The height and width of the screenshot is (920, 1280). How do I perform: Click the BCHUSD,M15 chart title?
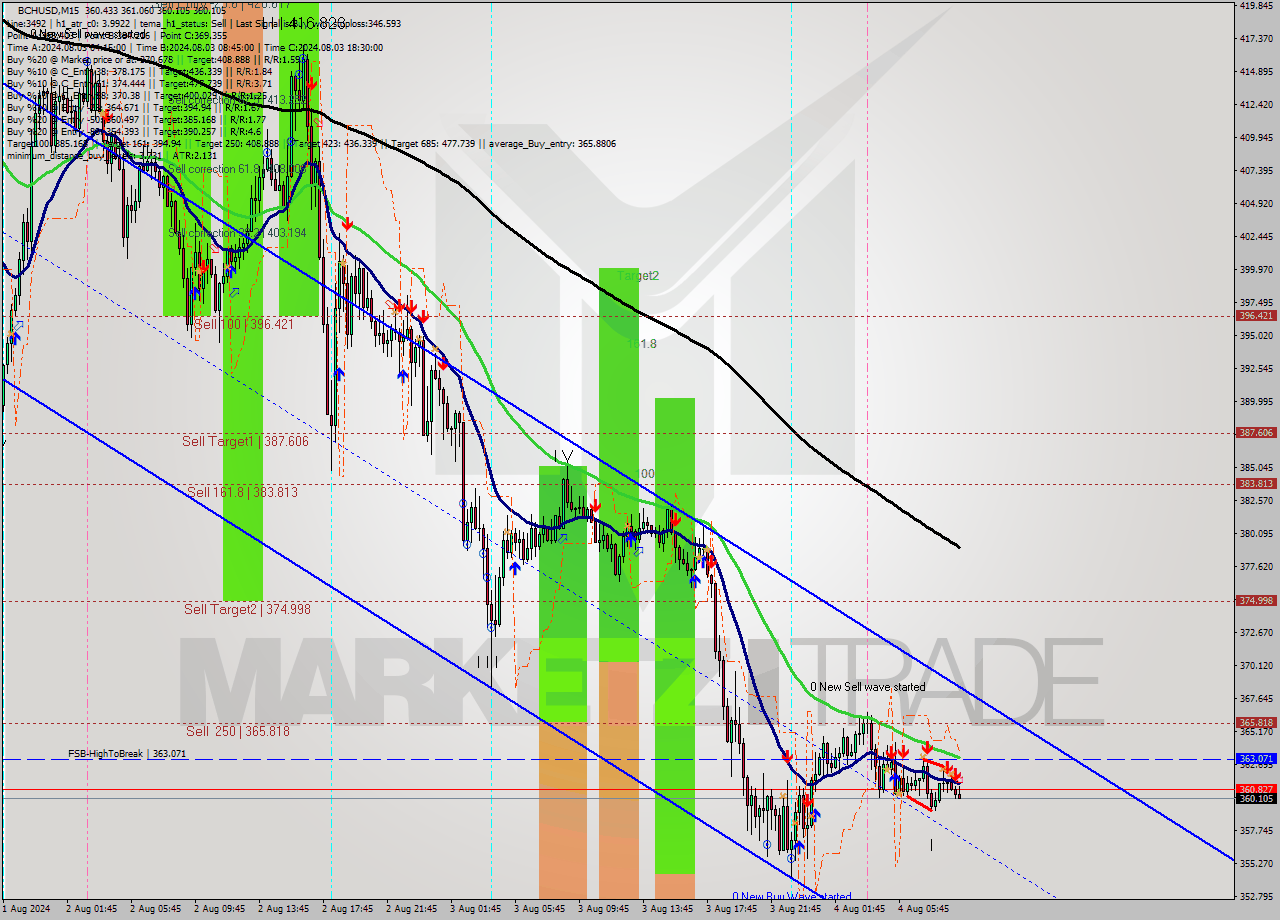tap(49, 10)
